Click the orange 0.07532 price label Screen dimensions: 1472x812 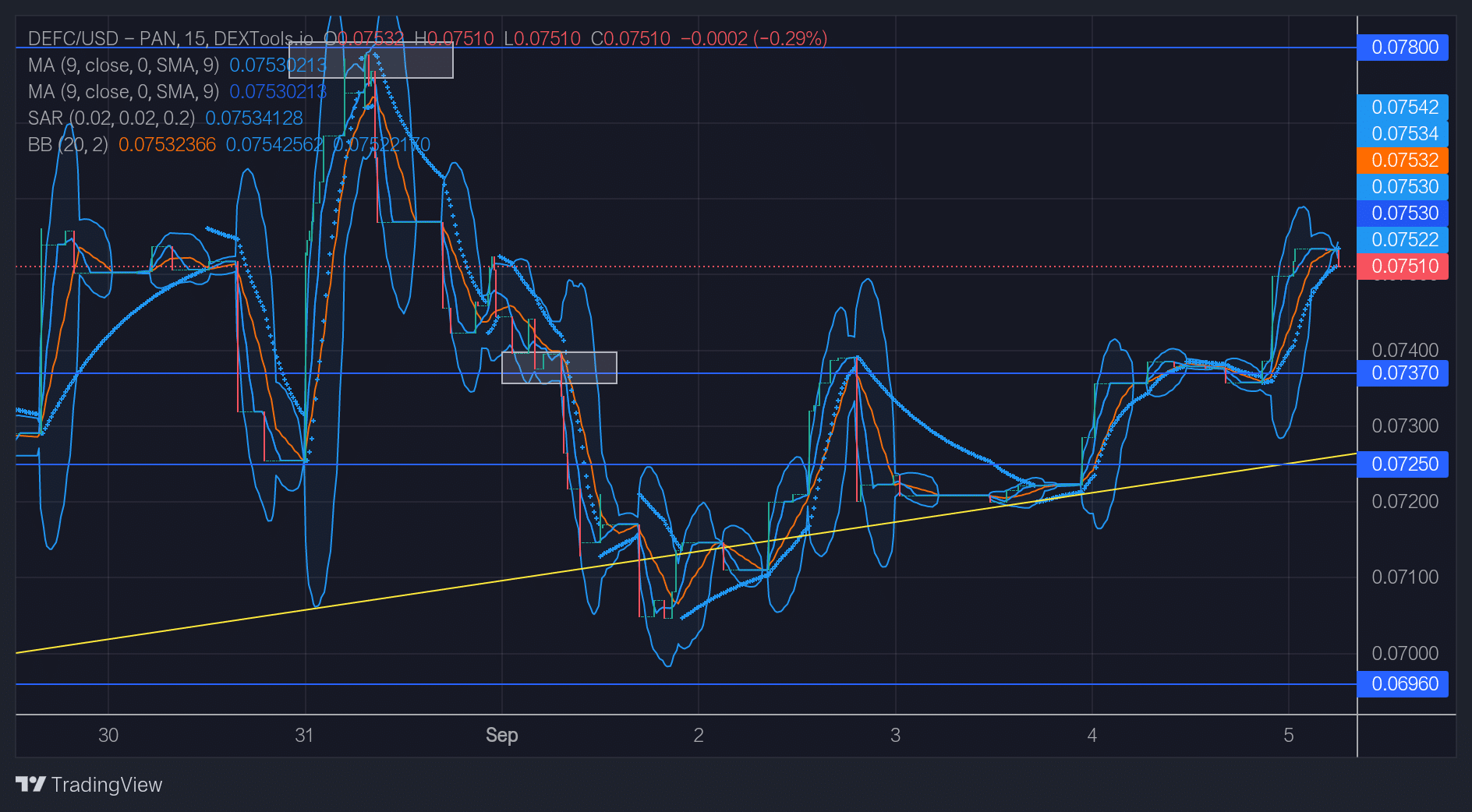(1403, 161)
